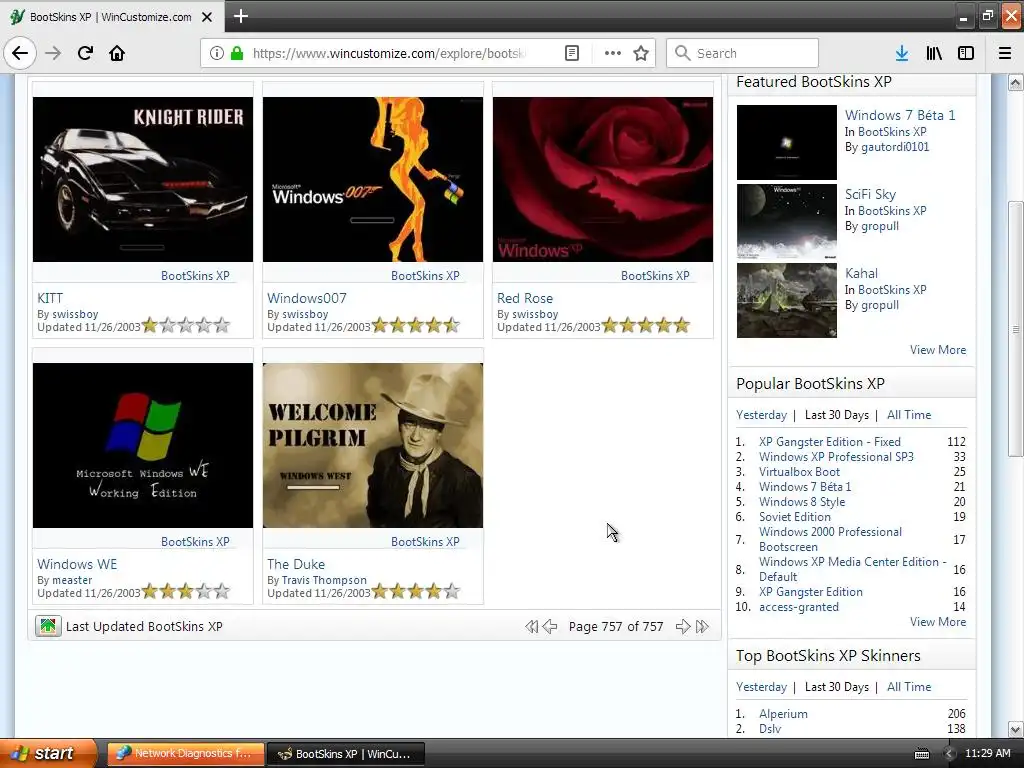The height and width of the screenshot is (768, 1024).
Task: Rate KITT using its star rating
Action: (186, 325)
